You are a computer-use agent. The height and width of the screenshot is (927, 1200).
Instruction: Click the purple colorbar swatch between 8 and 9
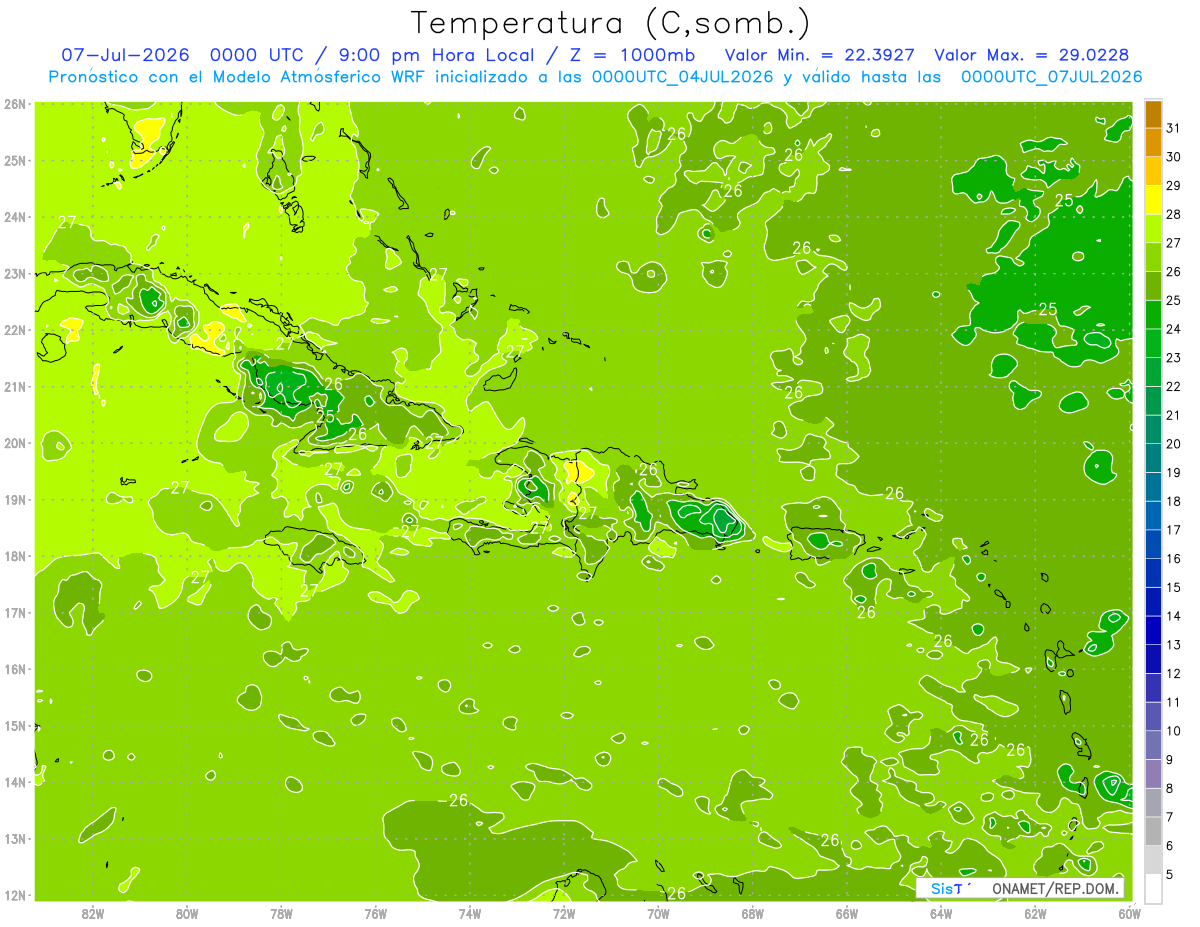tap(1153, 774)
